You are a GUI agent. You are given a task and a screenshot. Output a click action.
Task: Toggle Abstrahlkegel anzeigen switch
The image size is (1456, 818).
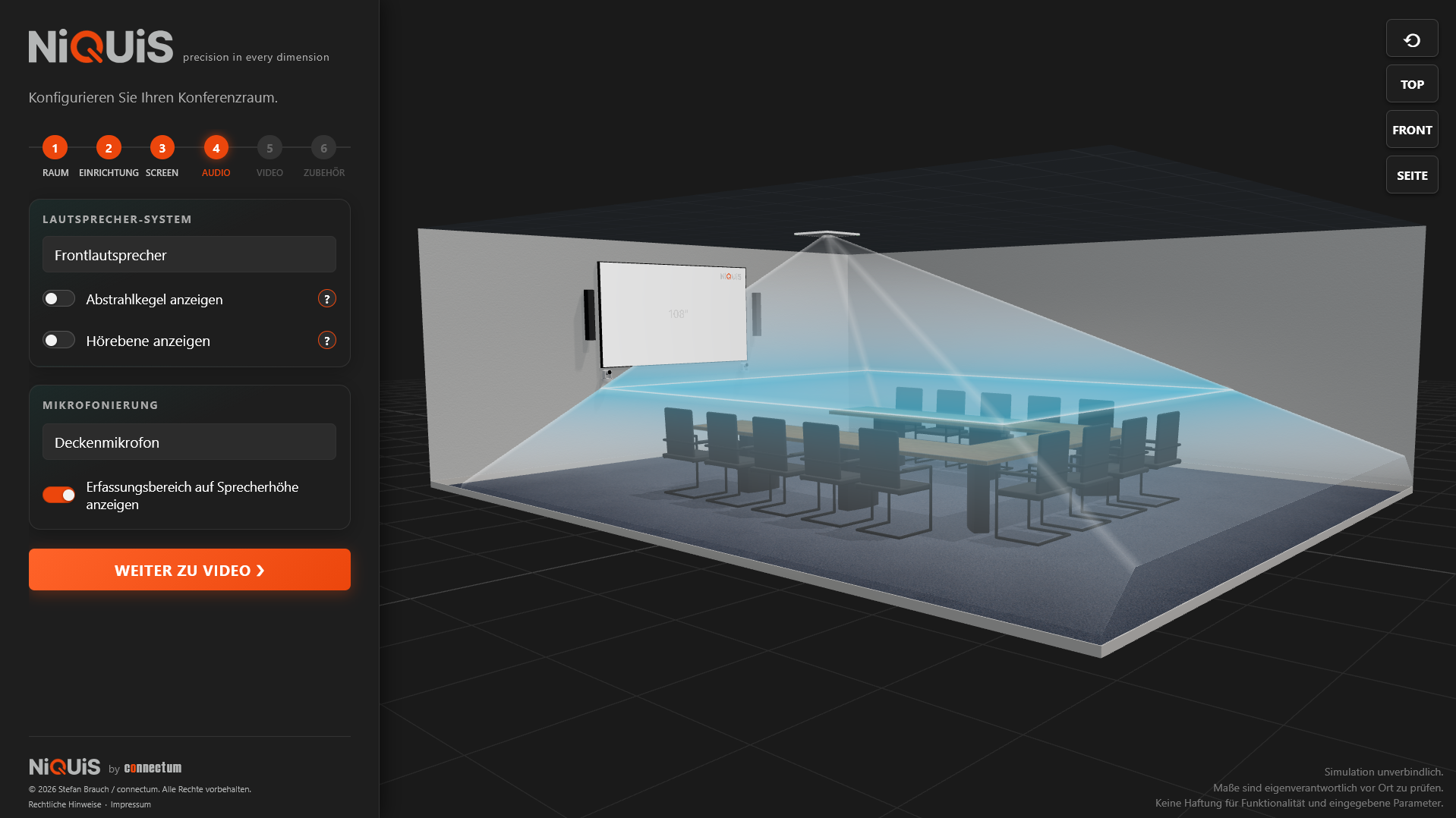[58, 299]
